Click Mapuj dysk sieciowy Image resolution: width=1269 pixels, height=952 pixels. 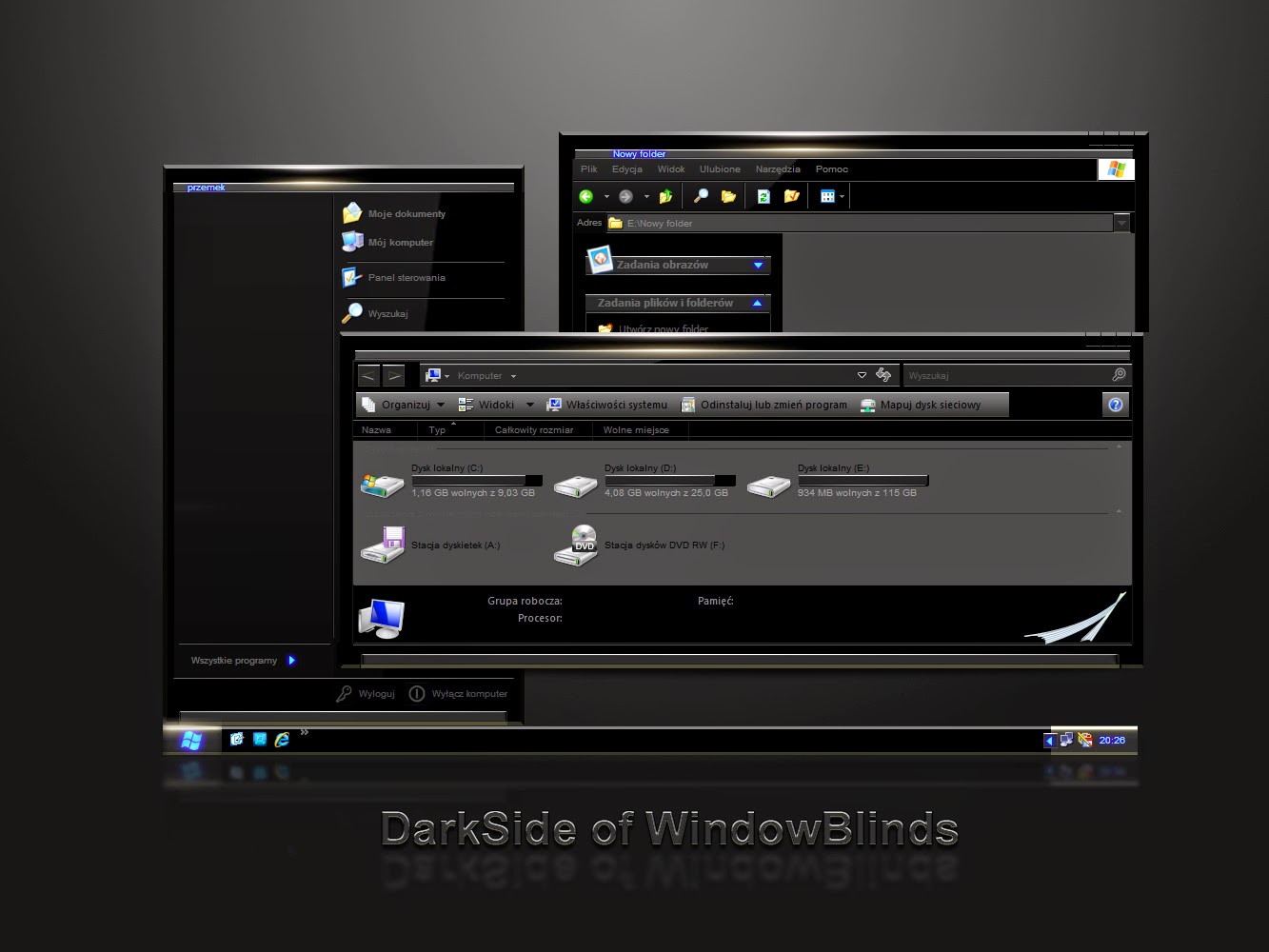click(920, 405)
